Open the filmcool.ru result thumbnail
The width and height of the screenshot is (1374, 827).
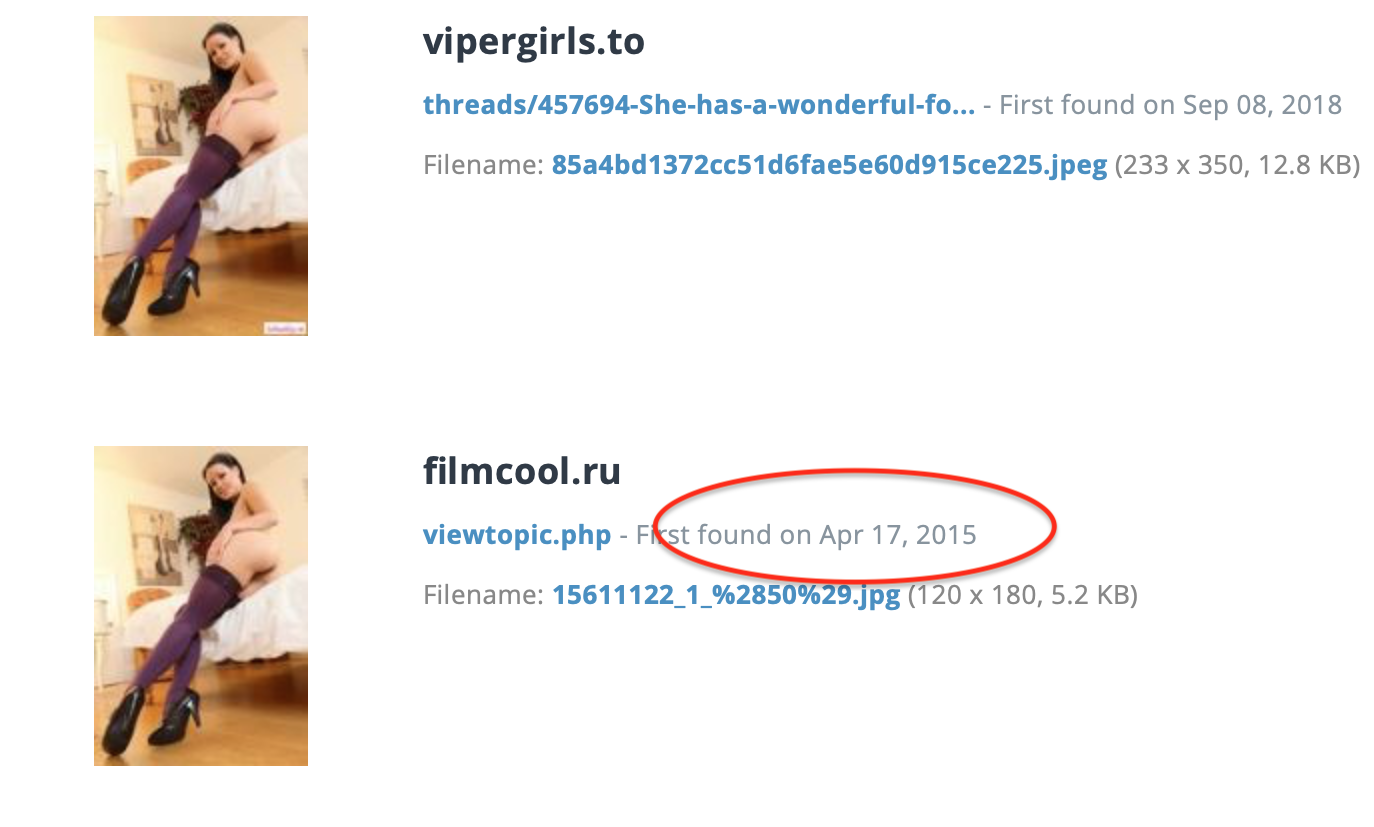(201, 606)
